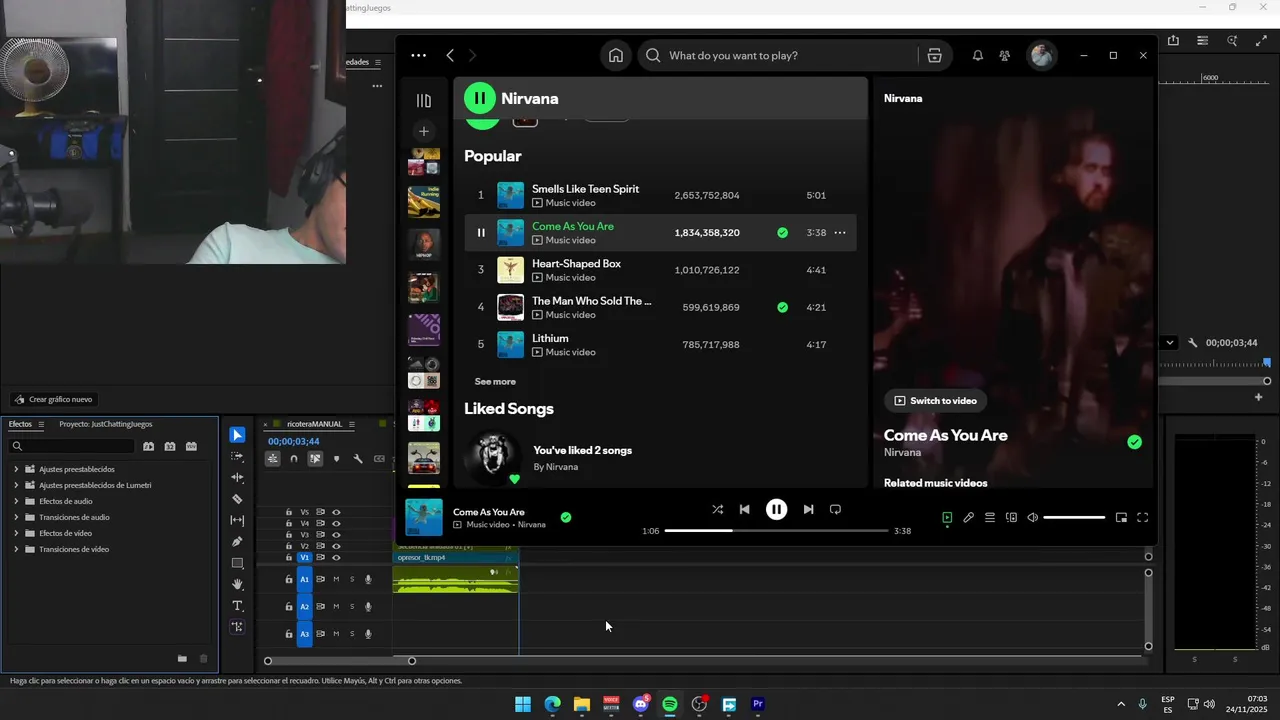Open Spotify Browse icon in search bar

pos(934,56)
